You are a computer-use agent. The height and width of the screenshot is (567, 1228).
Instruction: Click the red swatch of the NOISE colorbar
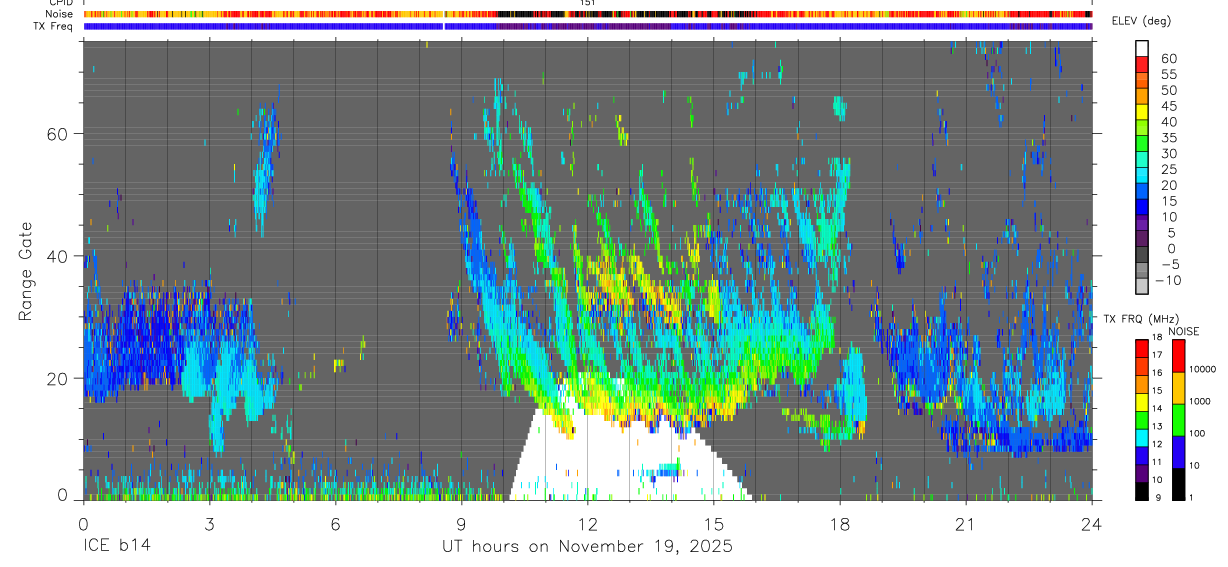pyautogui.click(x=1179, y=356)
